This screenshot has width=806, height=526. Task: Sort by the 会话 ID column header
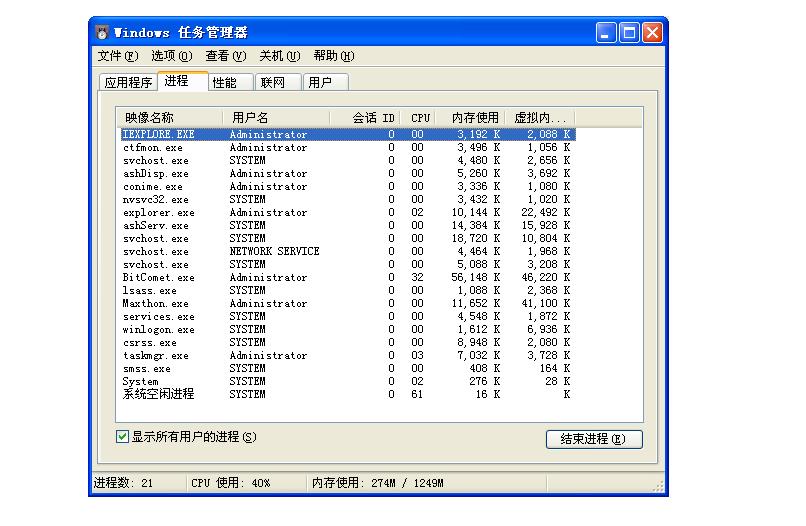[x=364, y=118]
